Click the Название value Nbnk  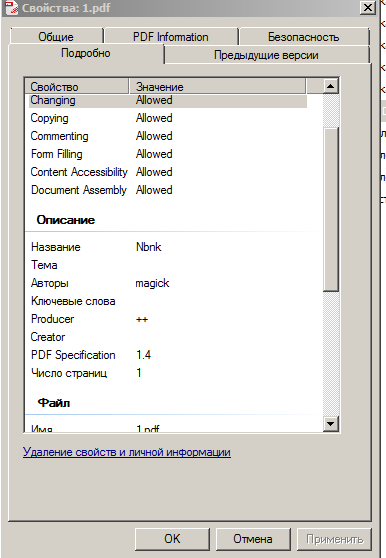(x=149, y=247)
